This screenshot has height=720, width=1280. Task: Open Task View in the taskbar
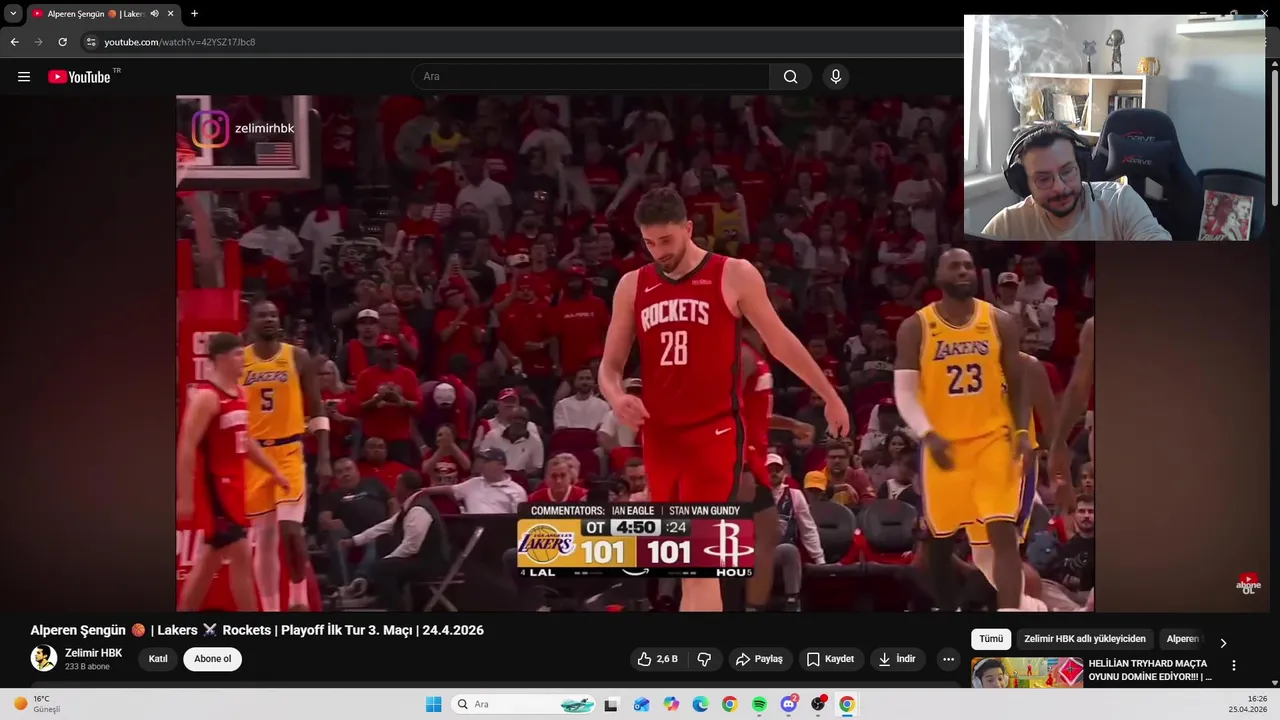pos(611,704)
